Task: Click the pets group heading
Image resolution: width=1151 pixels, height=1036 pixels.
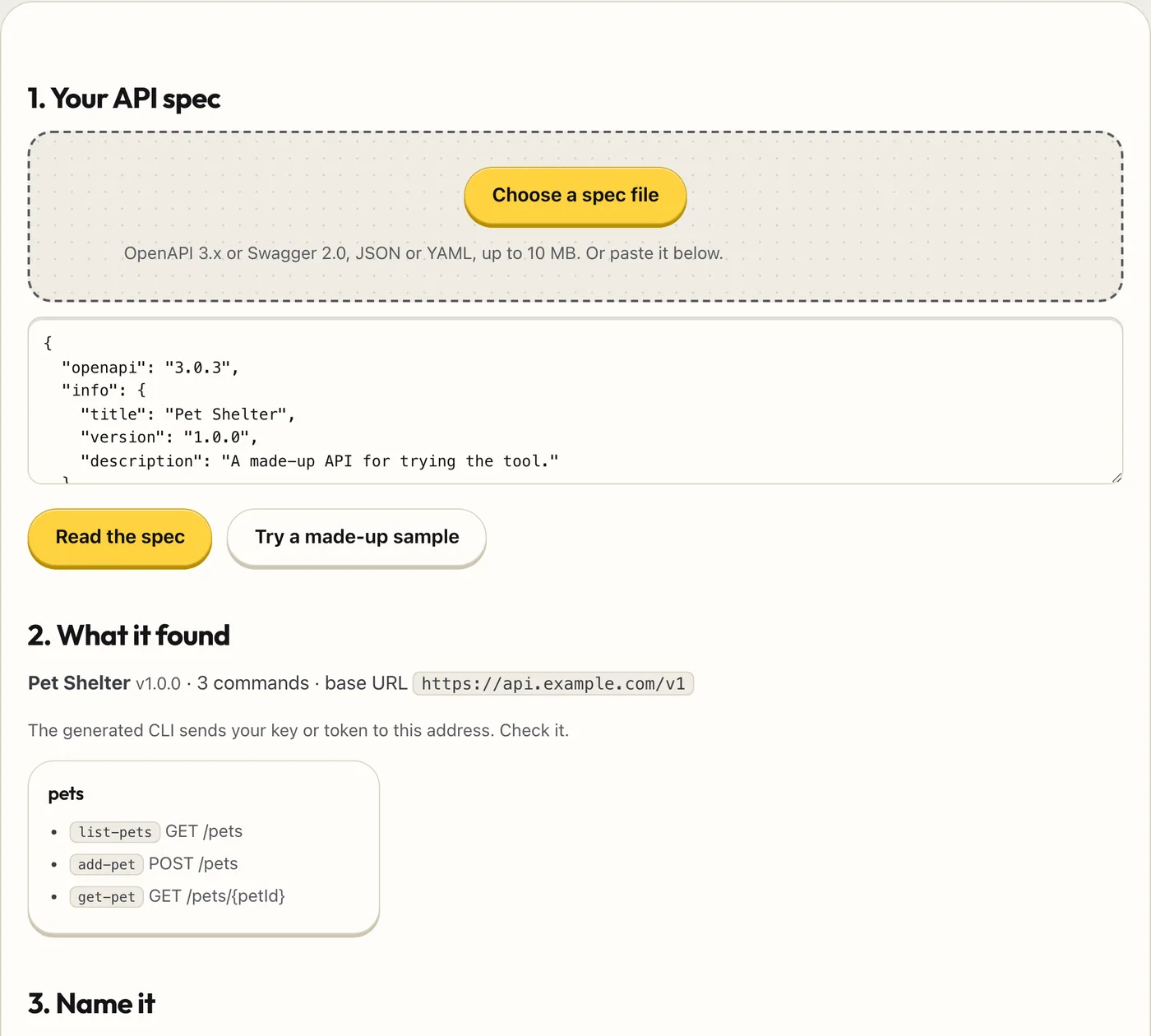Action: click(x=66, y=794)
